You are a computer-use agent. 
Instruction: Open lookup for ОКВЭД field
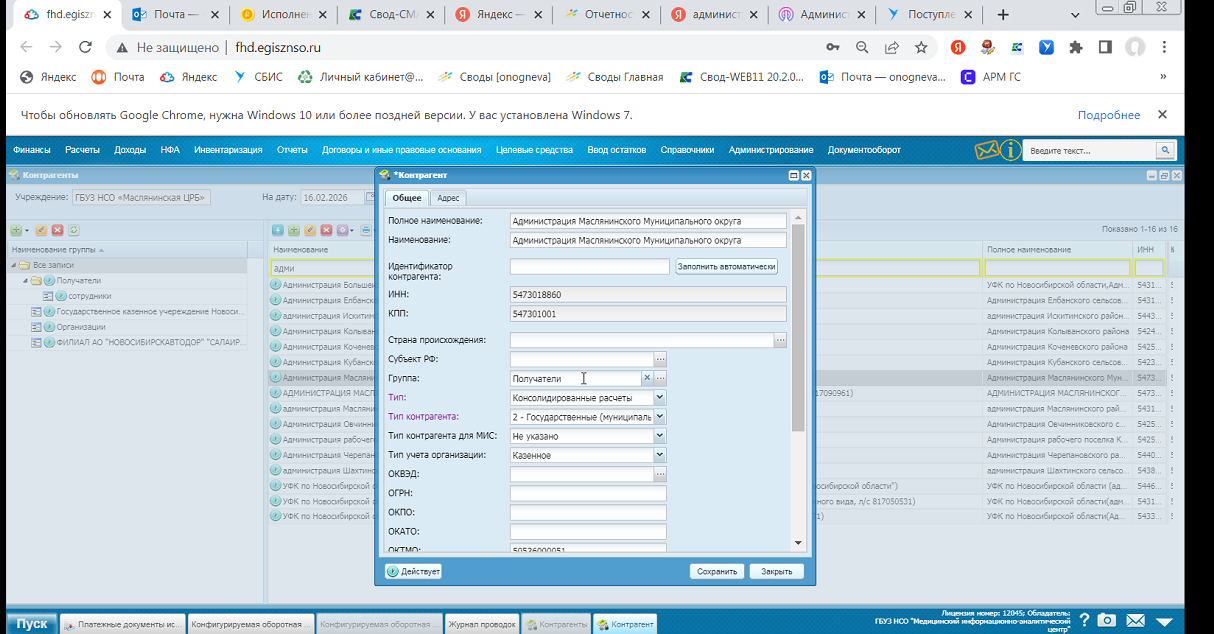[660, 474]
